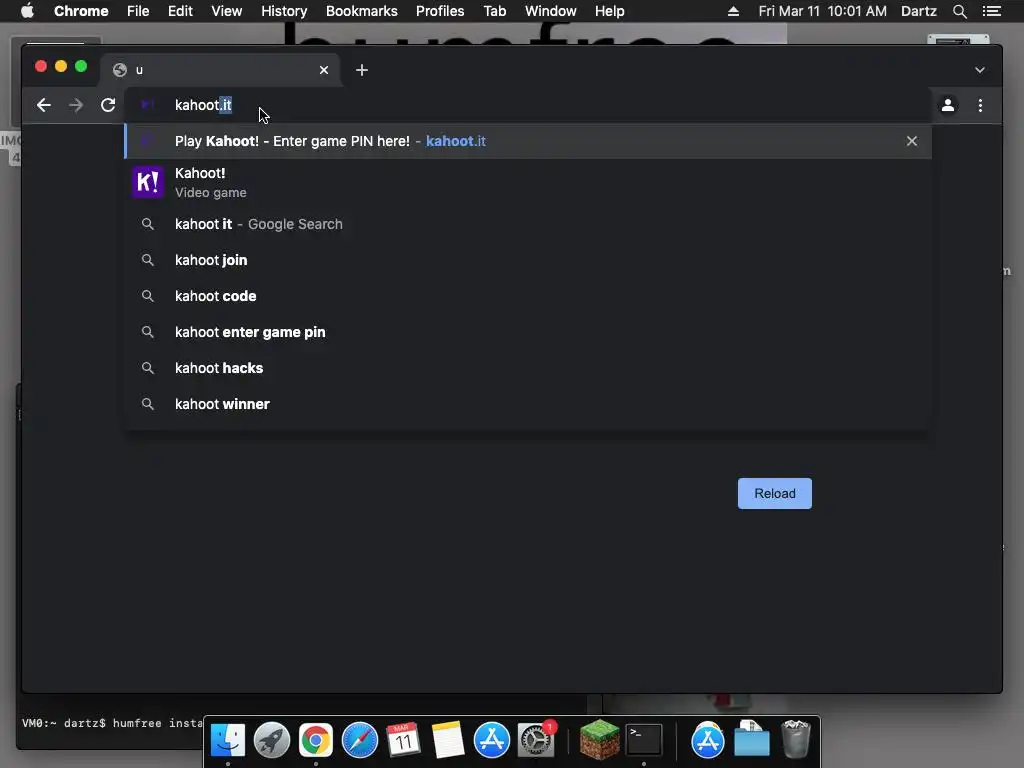
Task: Open Calendar from the Dock
Action: click(404, 740)
